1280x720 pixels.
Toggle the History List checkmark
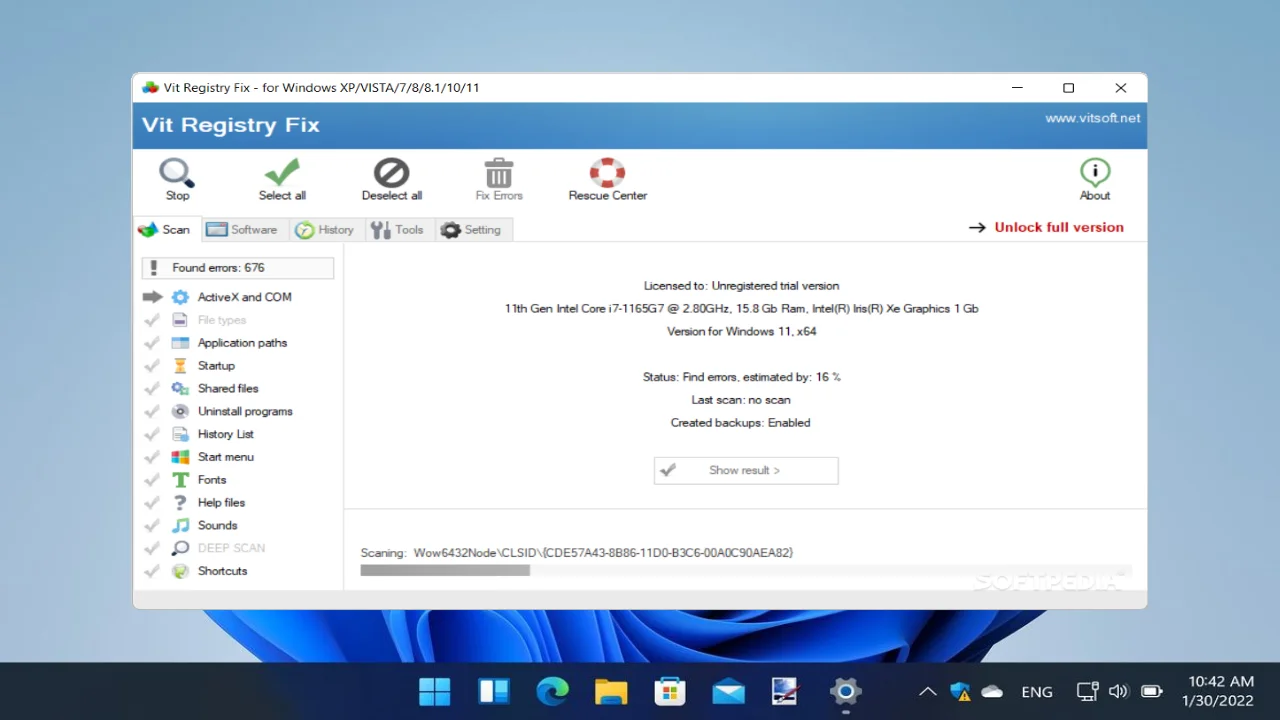152,434
